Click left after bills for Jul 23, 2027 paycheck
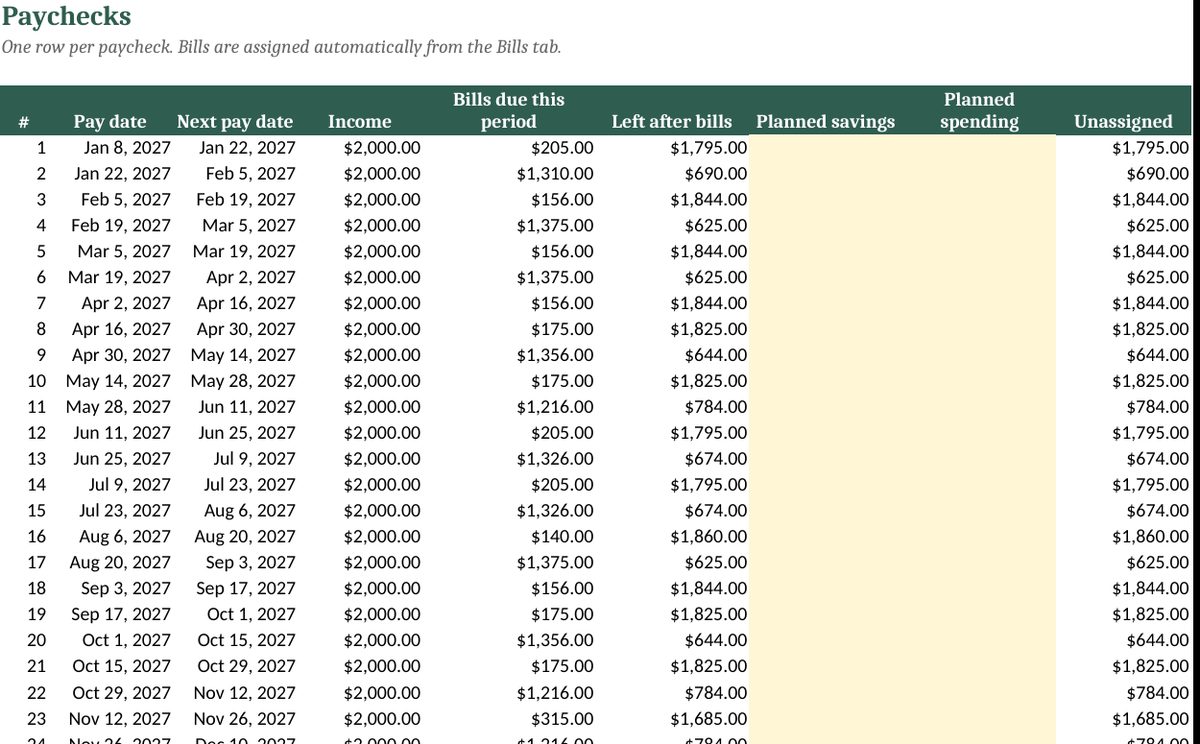This screenshot has height=744, width=1200. click(716, 511)
